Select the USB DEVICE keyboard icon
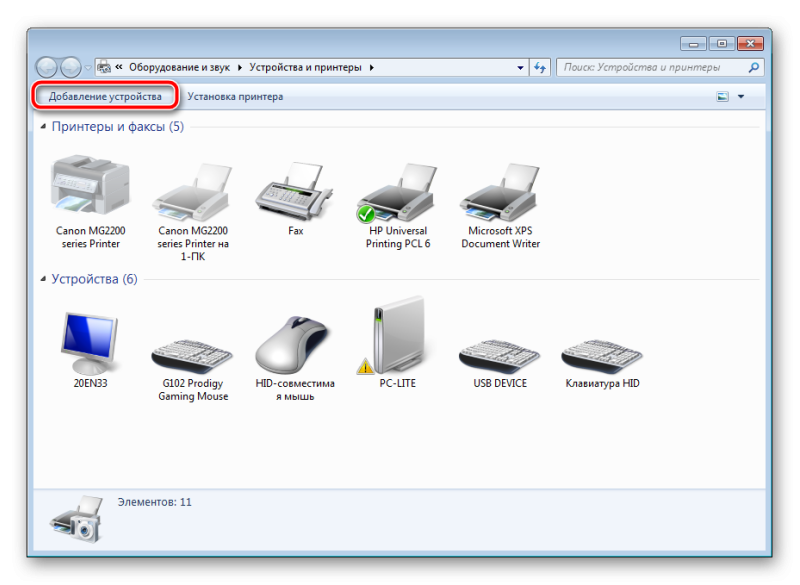This screenshot has height=585, width=800. pos(500,356)
